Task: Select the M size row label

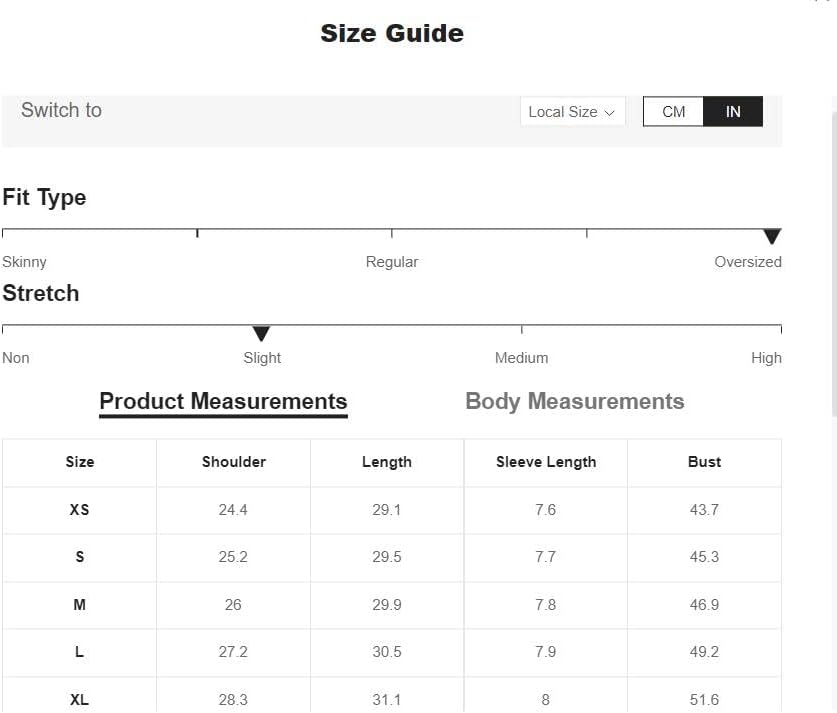Action: [x=80, y=605]
